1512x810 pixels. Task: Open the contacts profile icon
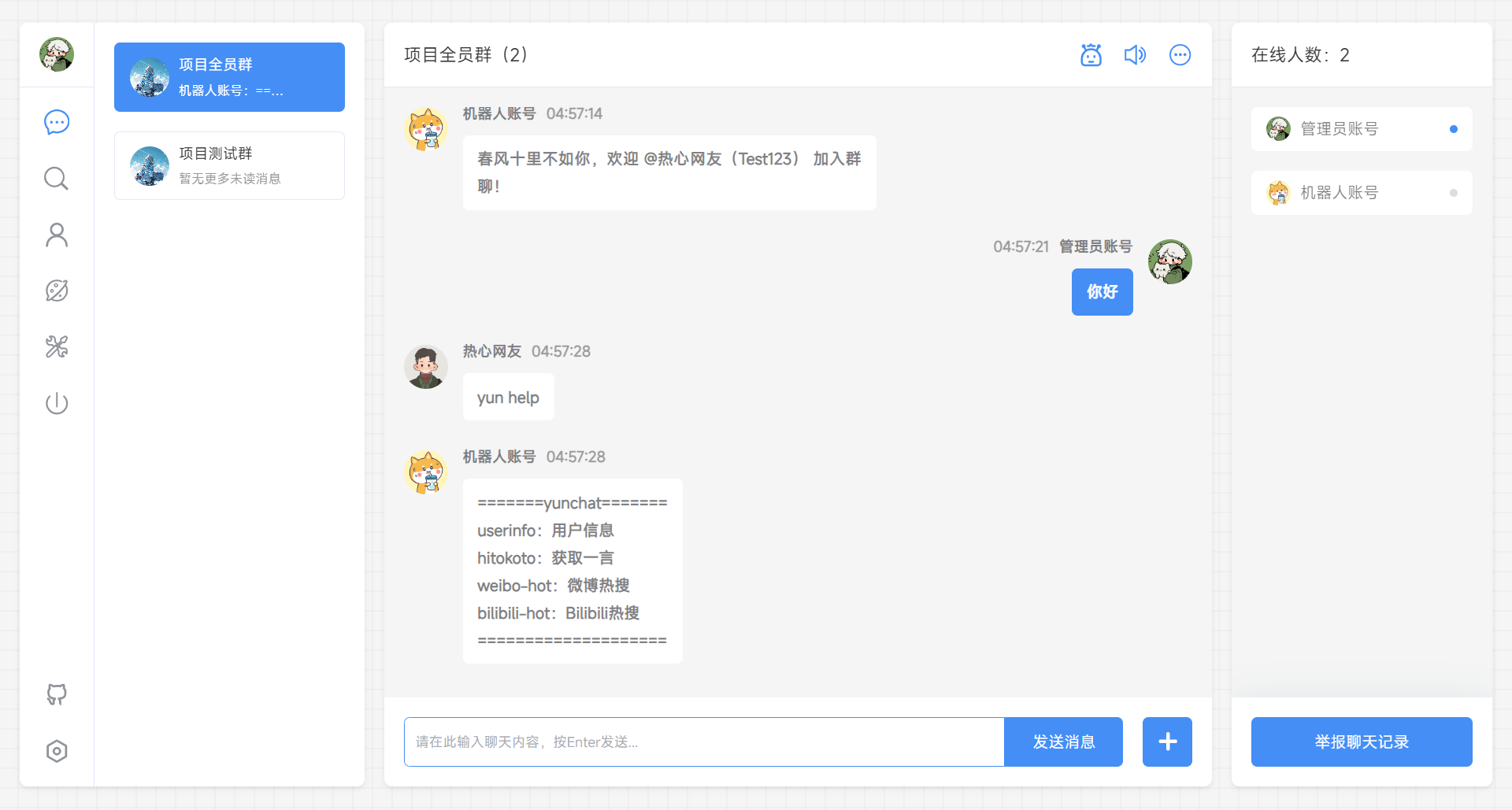coord(56,235)
